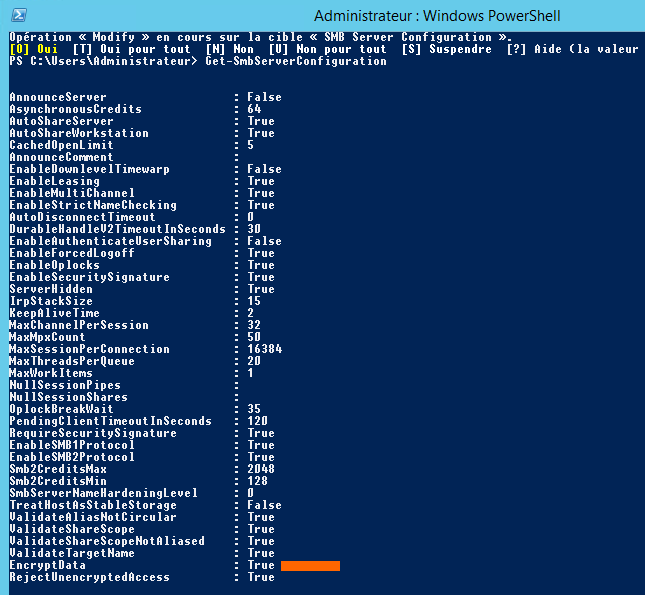Click the EncryptData property name
The height and width of the screenshot is (595, 645).
point(47,565)
